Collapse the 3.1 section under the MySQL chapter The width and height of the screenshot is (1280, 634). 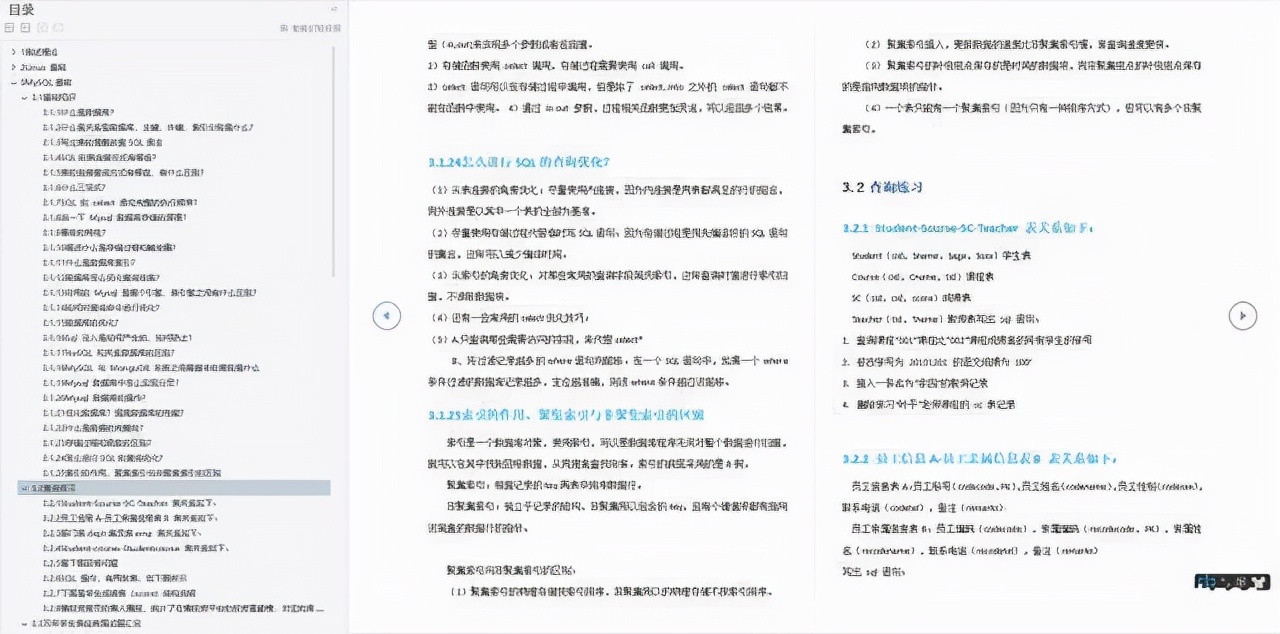[24, 97]
